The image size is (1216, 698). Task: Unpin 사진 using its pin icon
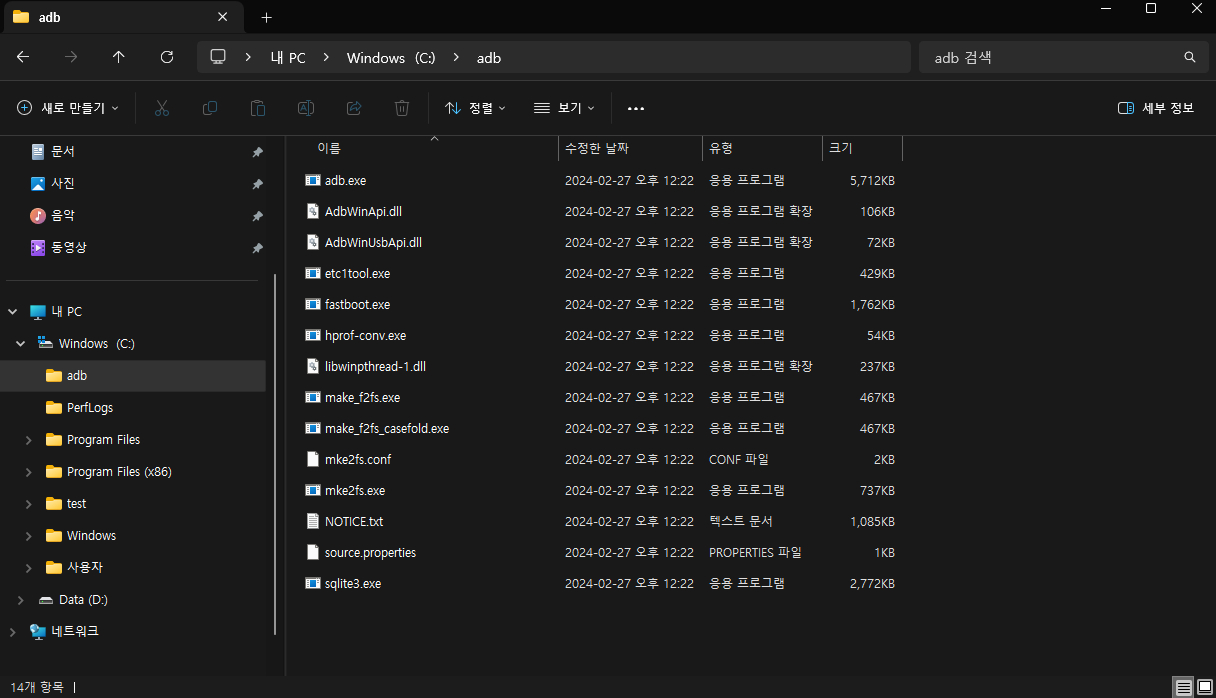tap(257, 184)
